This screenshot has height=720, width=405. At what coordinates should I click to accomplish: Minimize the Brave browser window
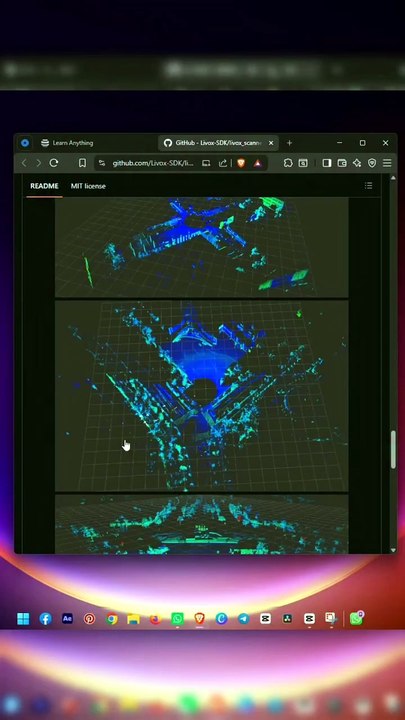[339, 143]
